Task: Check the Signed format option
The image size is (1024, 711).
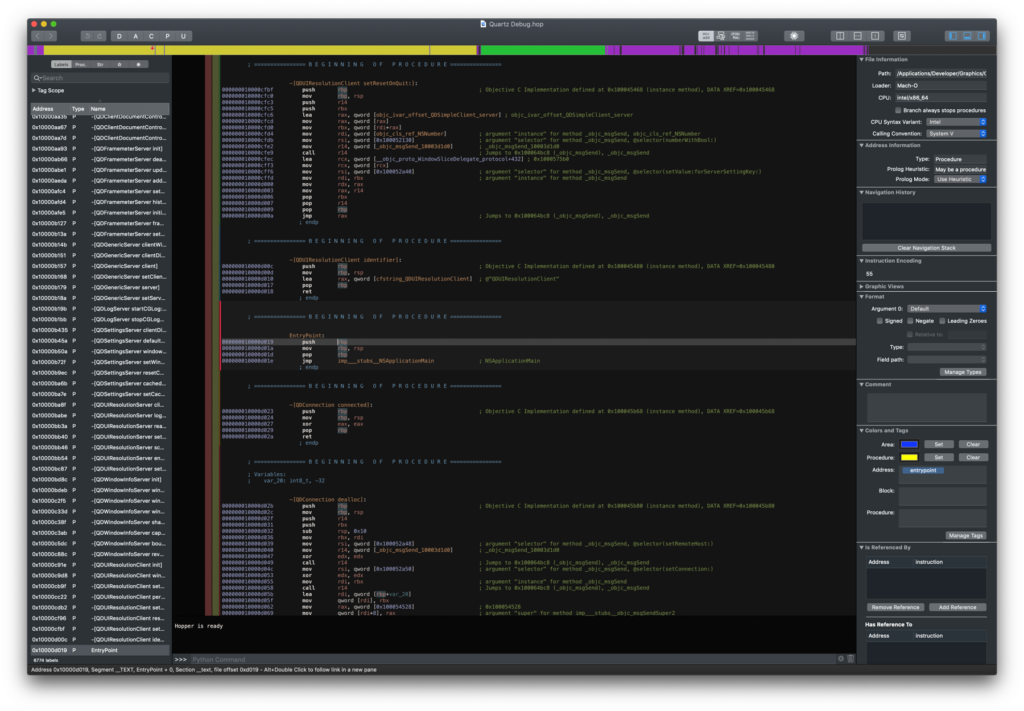Action: (x=880, y=321)
